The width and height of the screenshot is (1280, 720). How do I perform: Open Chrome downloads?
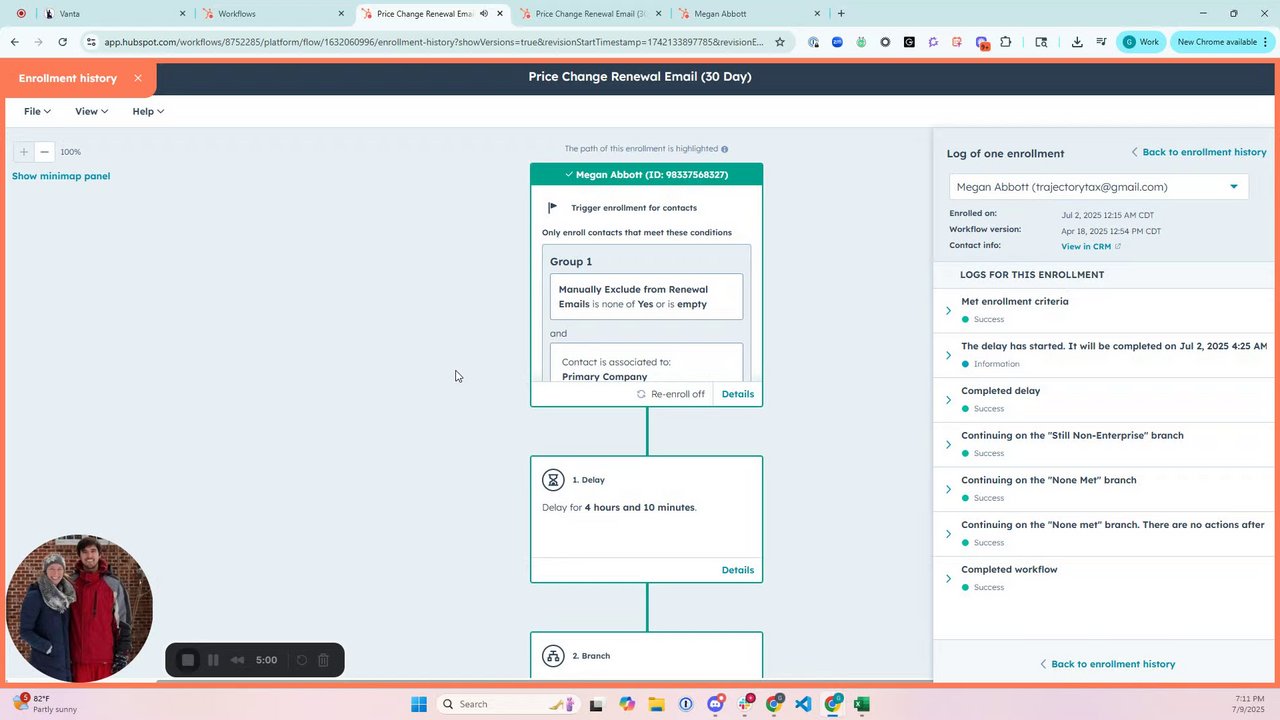(1077, 42)
